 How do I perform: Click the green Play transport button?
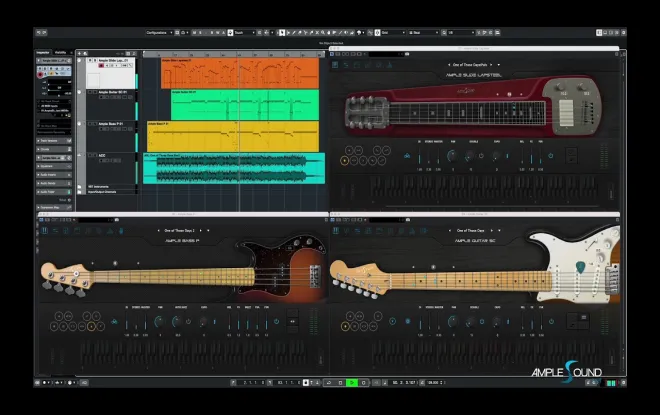coord(352,382)
